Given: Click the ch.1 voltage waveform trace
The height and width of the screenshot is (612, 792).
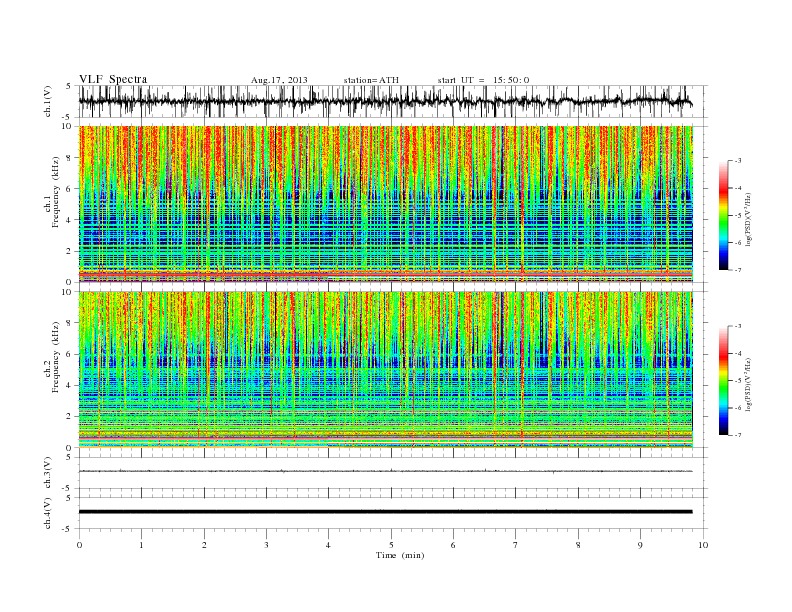Looking at the screenshot, I should click(x=385, y=101).
